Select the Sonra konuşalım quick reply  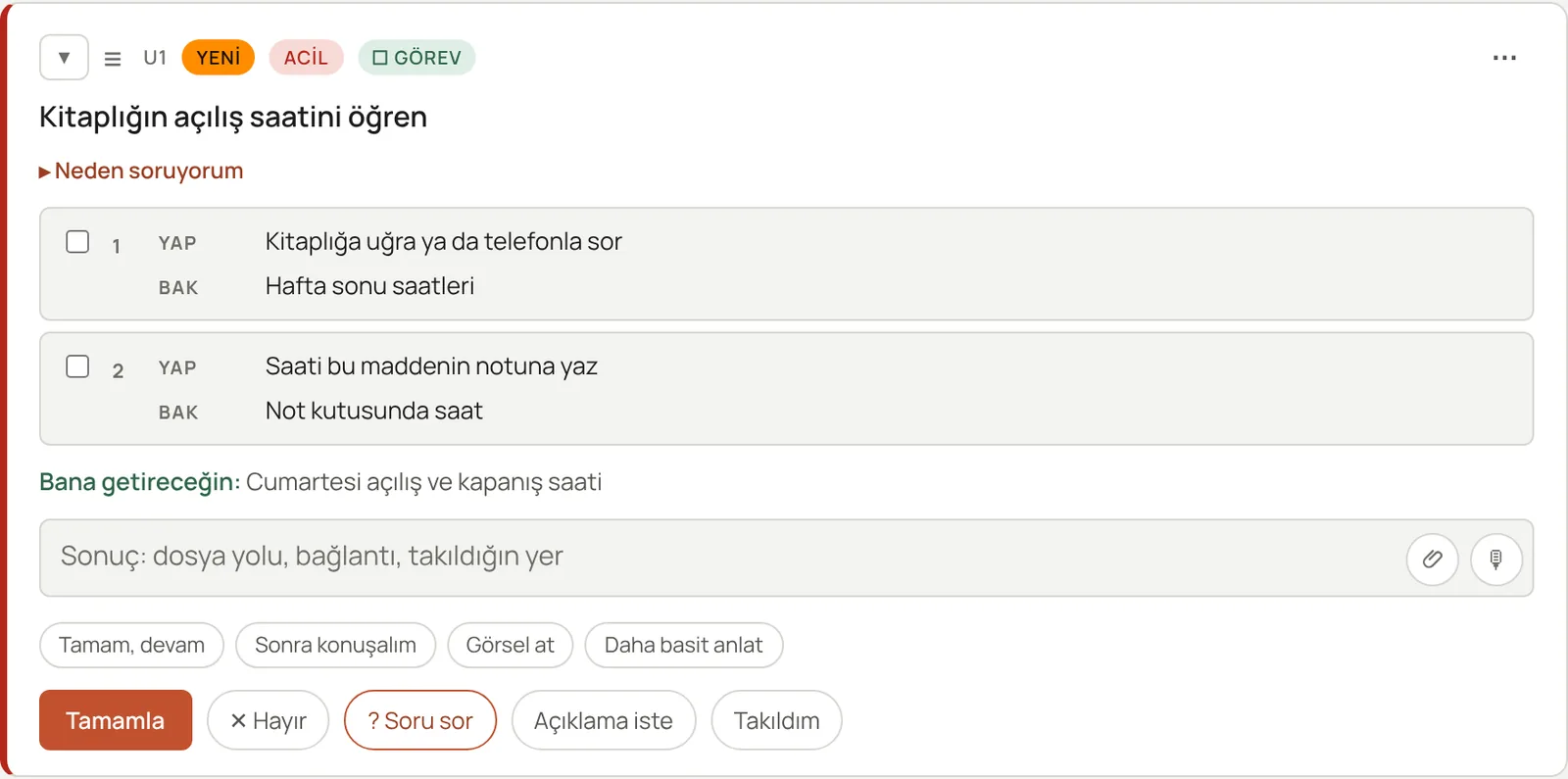click(x=335, y=646)
